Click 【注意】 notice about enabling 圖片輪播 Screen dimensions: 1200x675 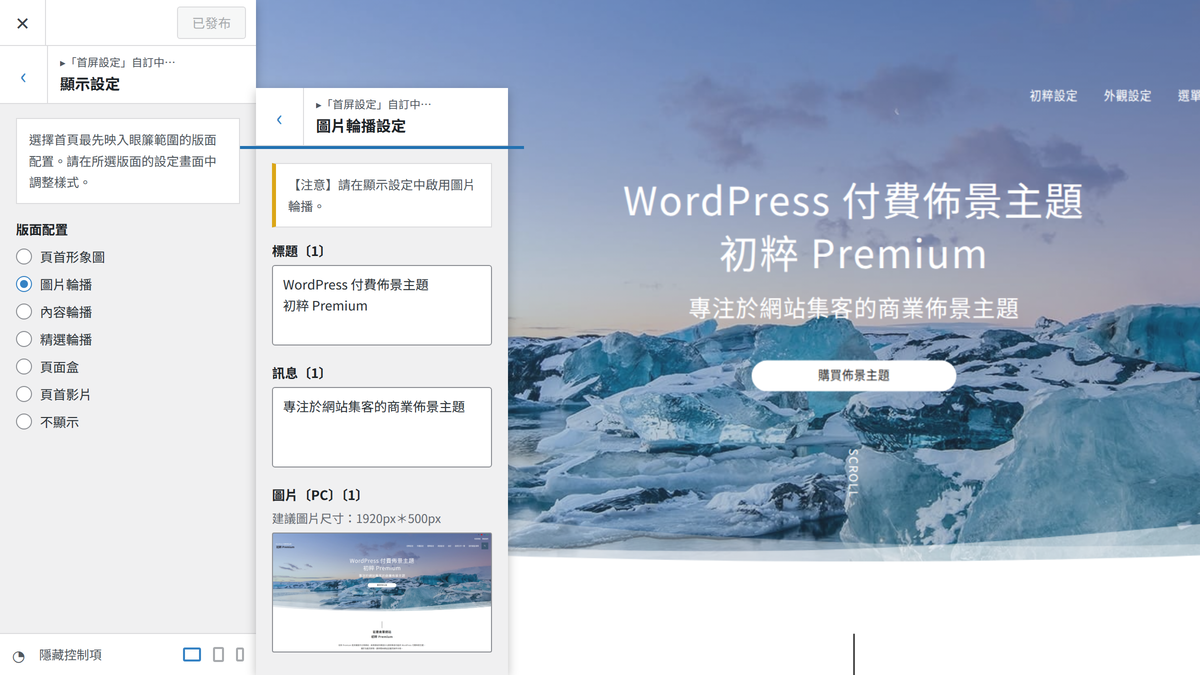coord(382,195)
